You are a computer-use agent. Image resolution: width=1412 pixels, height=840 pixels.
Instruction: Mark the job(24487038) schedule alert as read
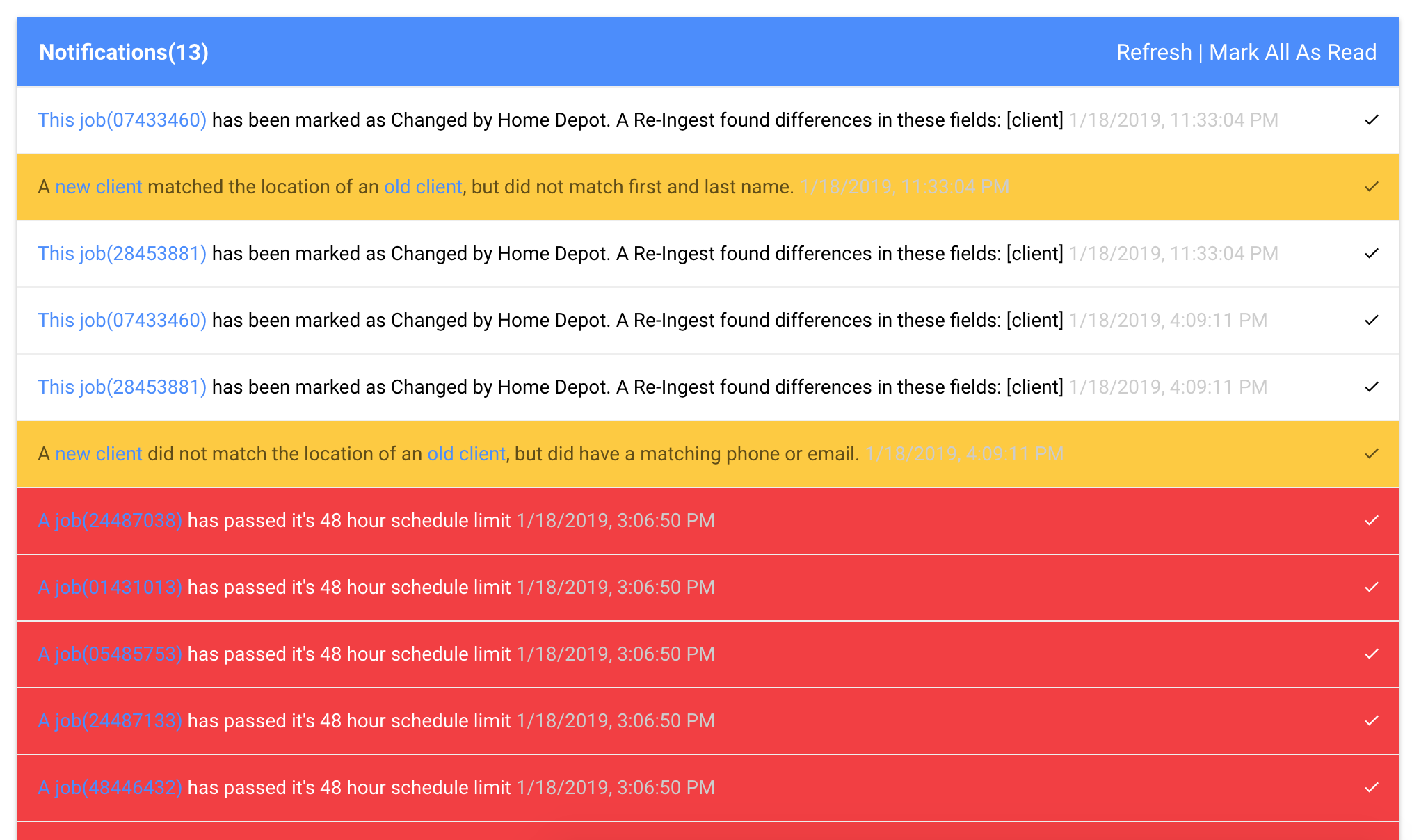[x=1372, y=520]
